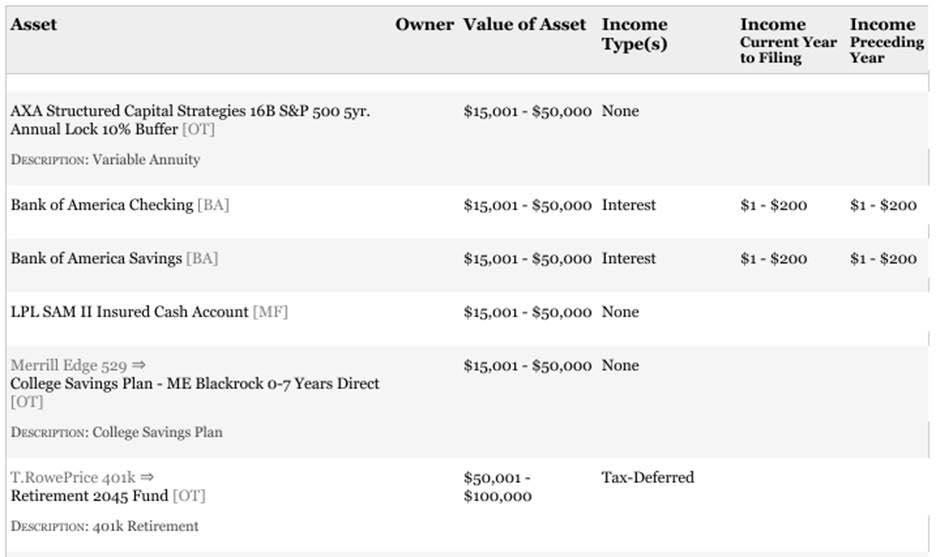
Task: Click College Savings Plan ME Blackrock asset
Action: coord(195,384)
